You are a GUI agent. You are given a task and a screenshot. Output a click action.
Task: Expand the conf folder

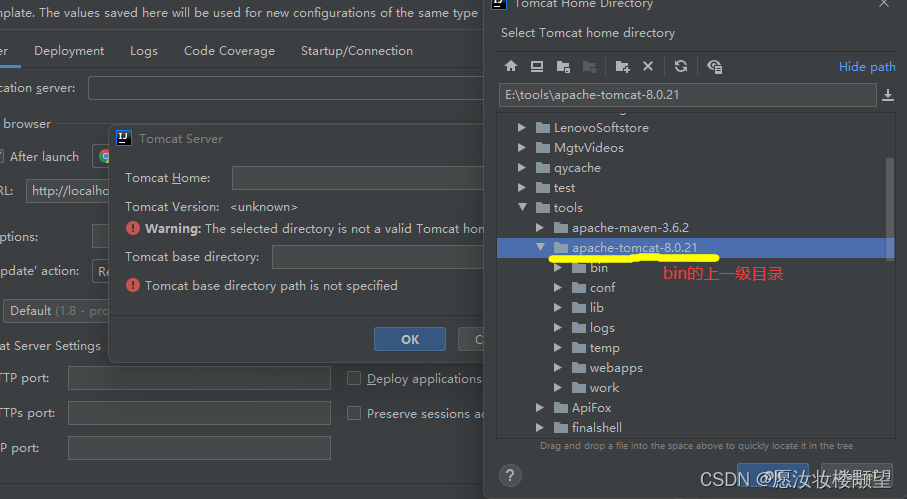click(558, 287)
